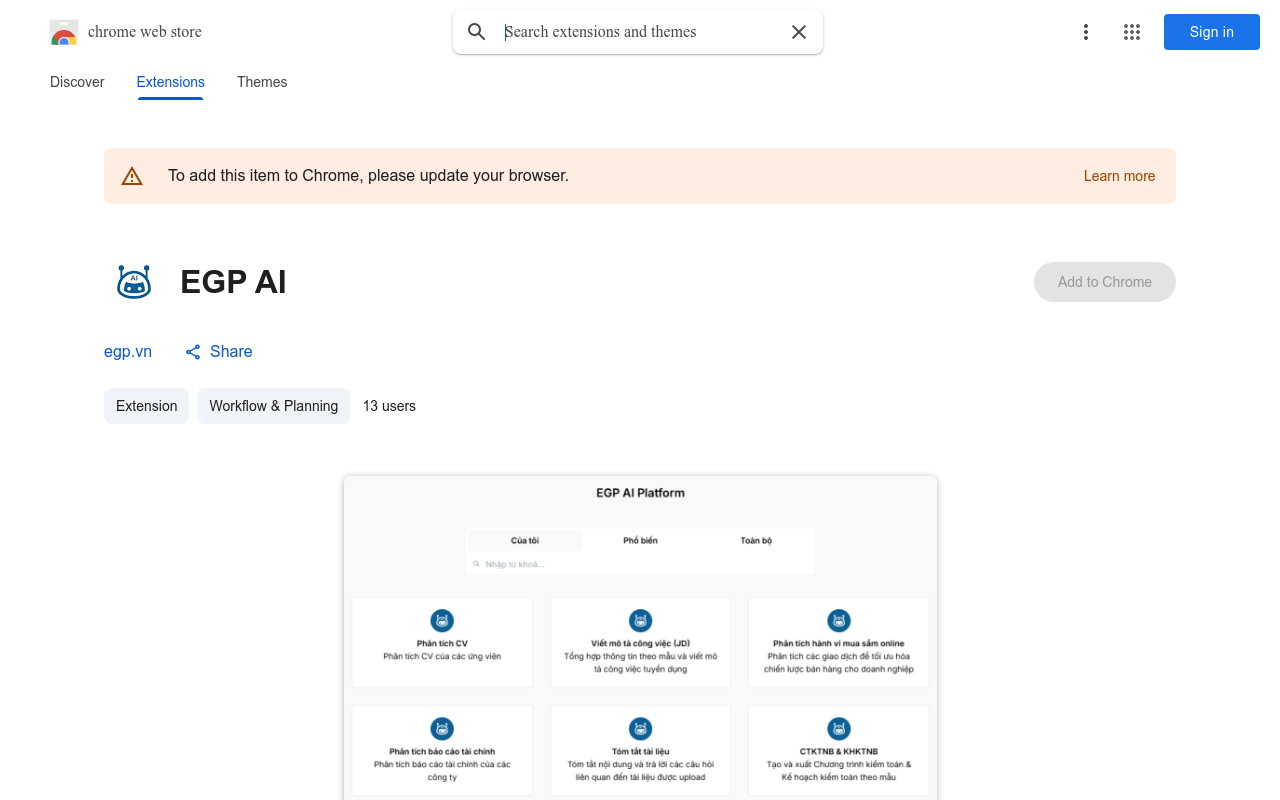Click the EGP AI heading
Screen dimensions: 1280x800
[x=233, y=282]
